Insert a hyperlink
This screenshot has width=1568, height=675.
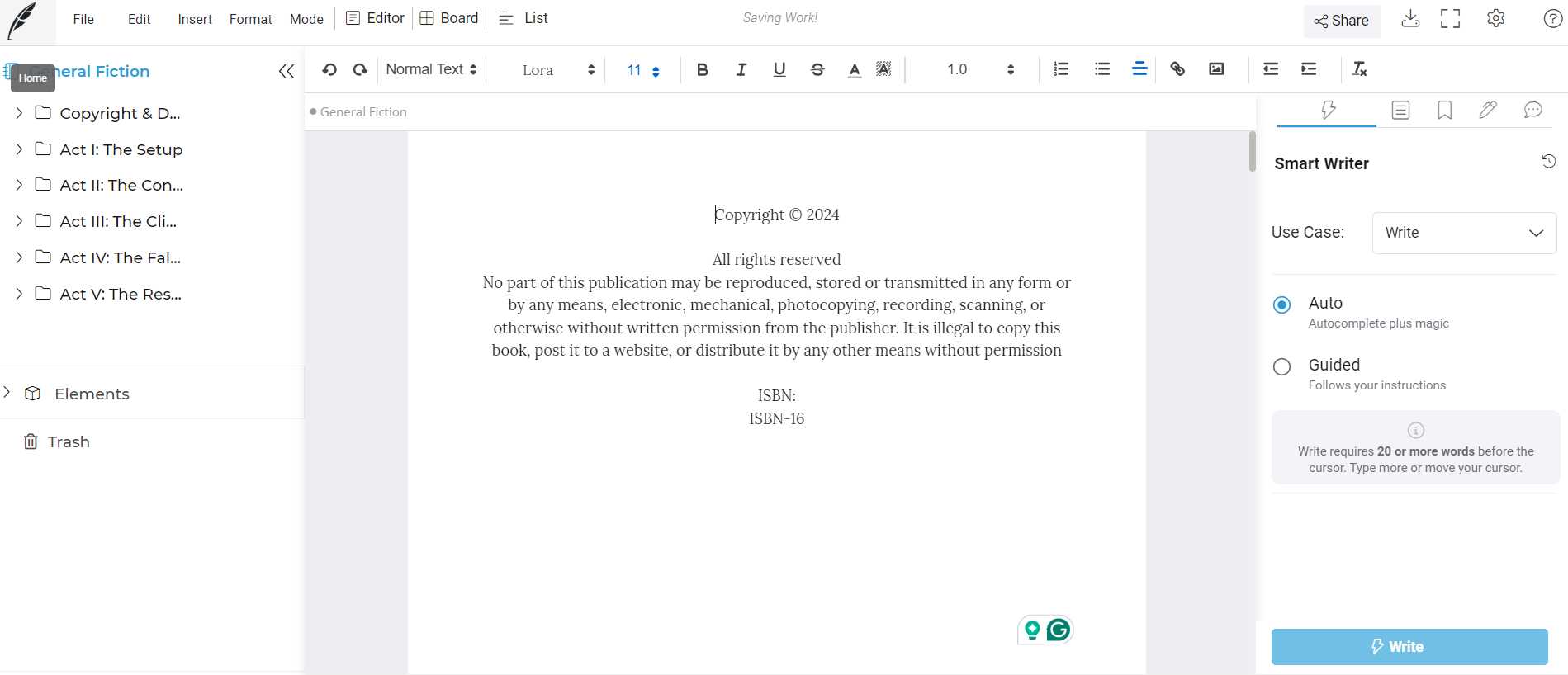pyautogui.click(x=1177, y=69)
